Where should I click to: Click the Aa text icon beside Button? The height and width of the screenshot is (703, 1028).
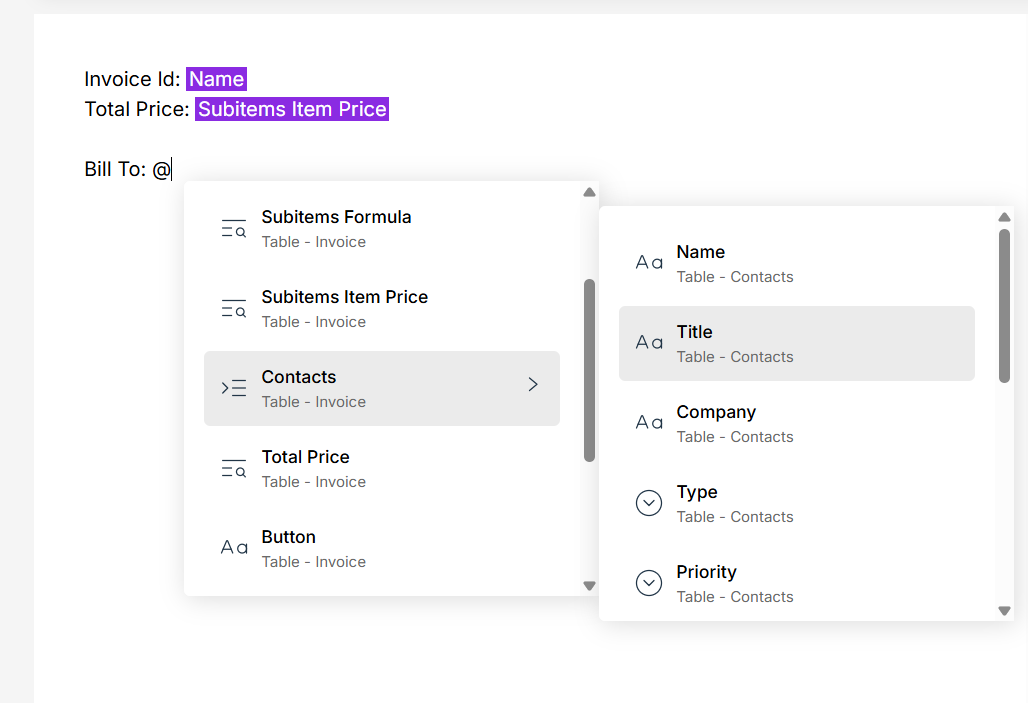(233, 548)
